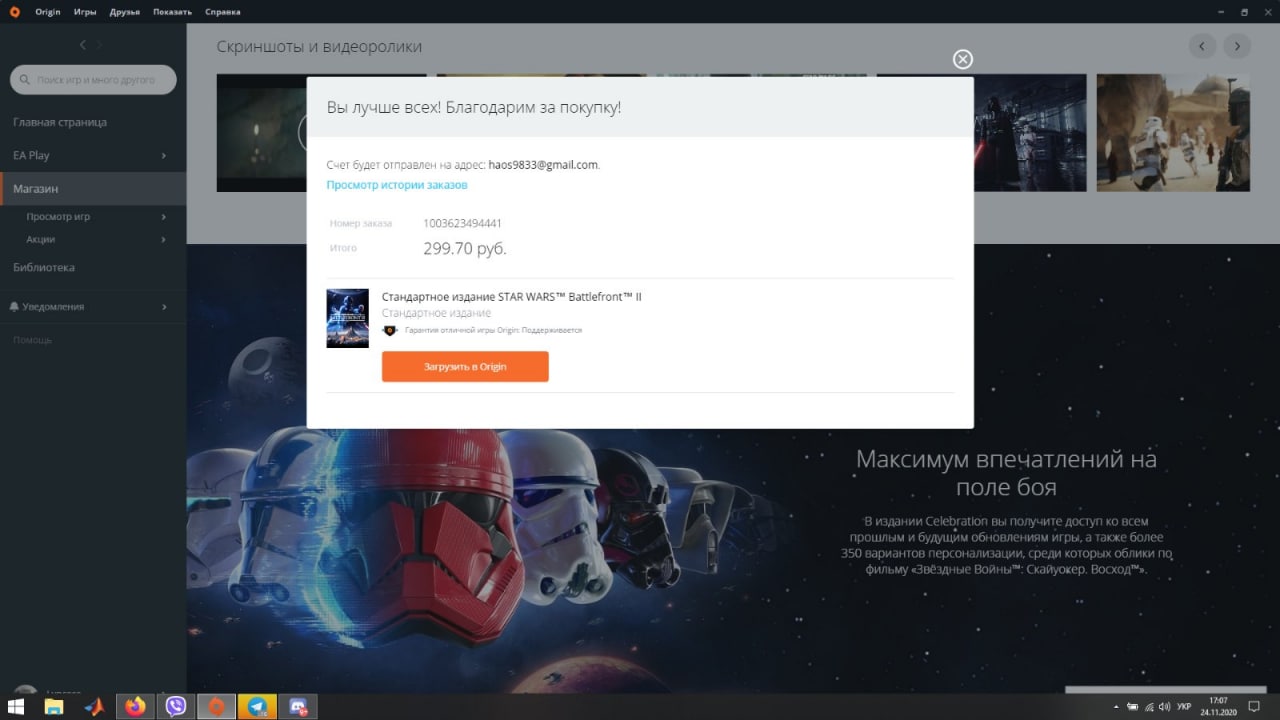Image resolution: width=1280 pixels, height=720 pixels.
Task: Click the Origin logo icon in title bar
Action: click(14, 12)
